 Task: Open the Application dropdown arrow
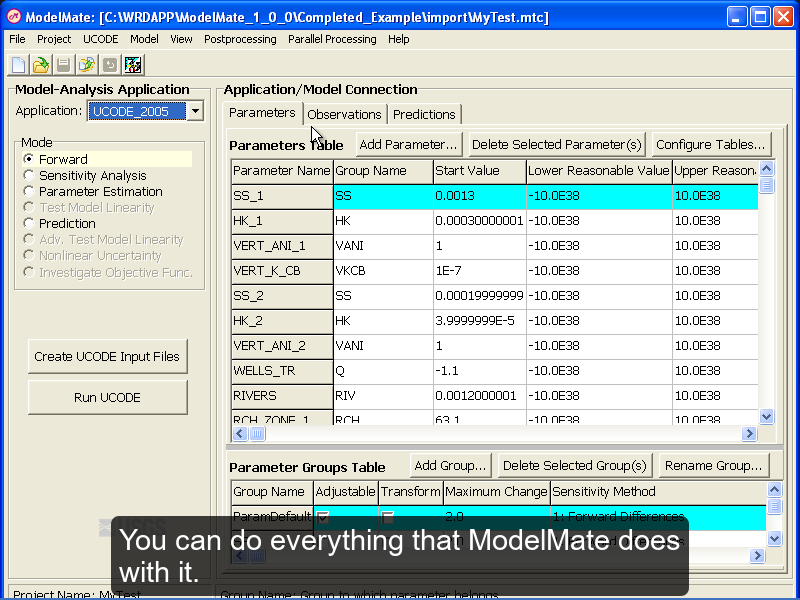(195, 111)
